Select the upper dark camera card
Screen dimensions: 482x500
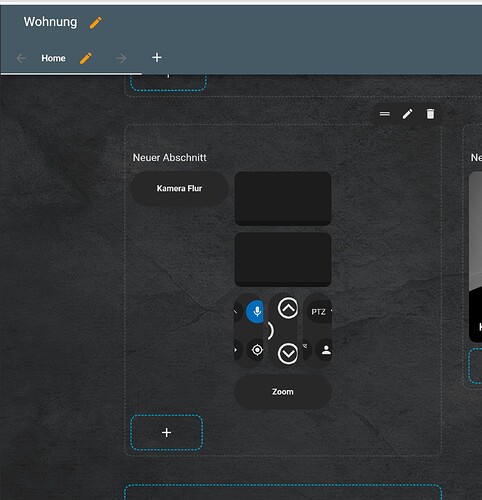point(283,199)
